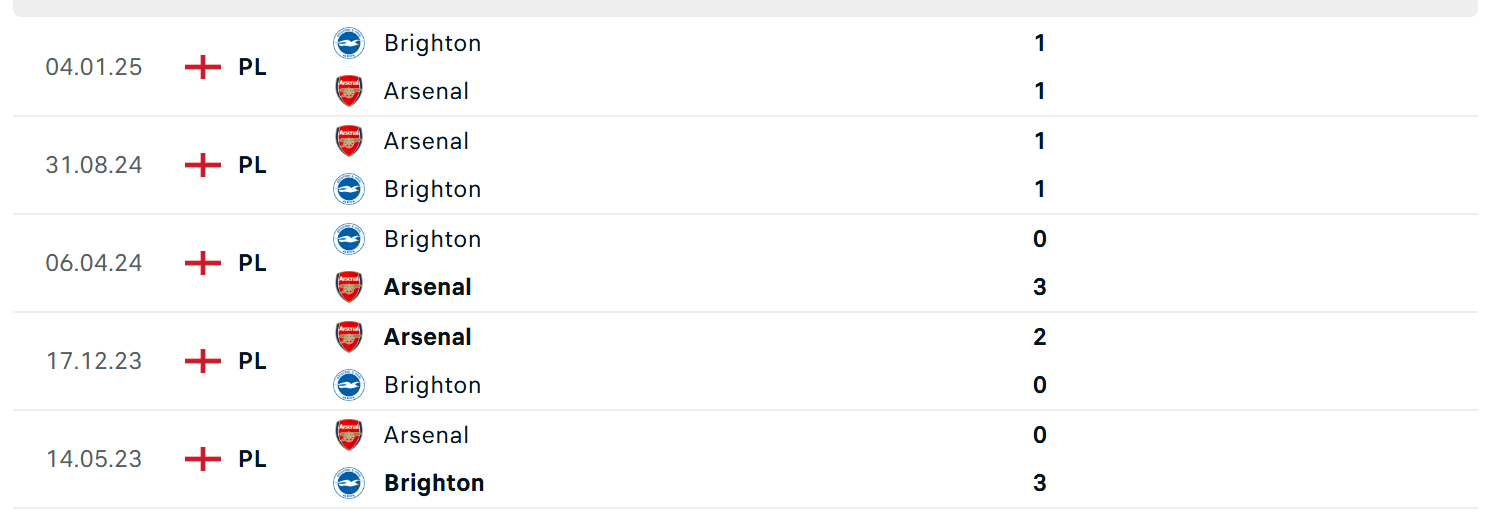Image resolution: width=1495 pixels, height=518 pixels.
Task: Click England flag icon for 14.05.23 match
Action: (x=203, y=459)
